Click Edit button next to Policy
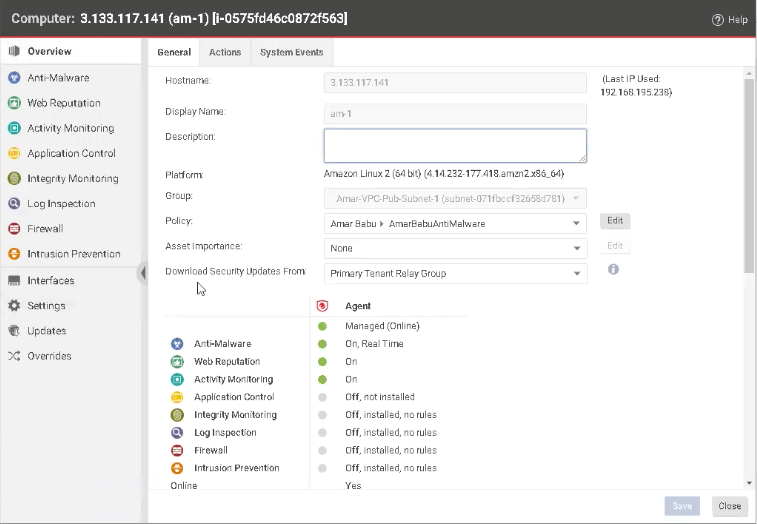The height and width of the screenshot is (524, 757). point(615,221)
